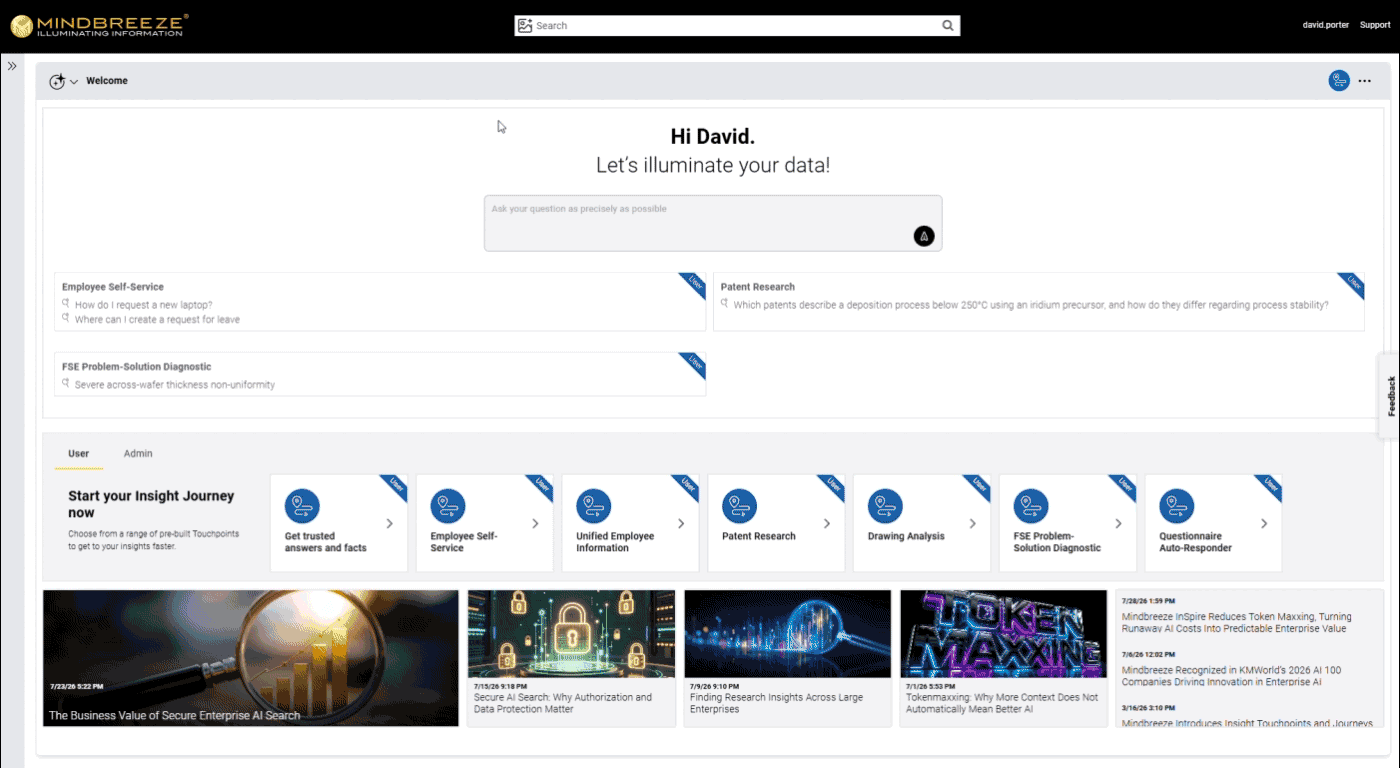This screenshot has width=1400, height=768.
Task: Open 'Mindbreeze InSpire Reduces Token Maxxing' news item
Action: click(1236, 623)
